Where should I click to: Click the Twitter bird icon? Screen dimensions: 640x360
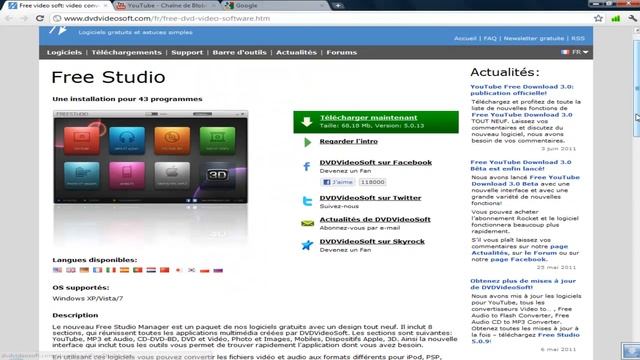click(x=307, y=201)
